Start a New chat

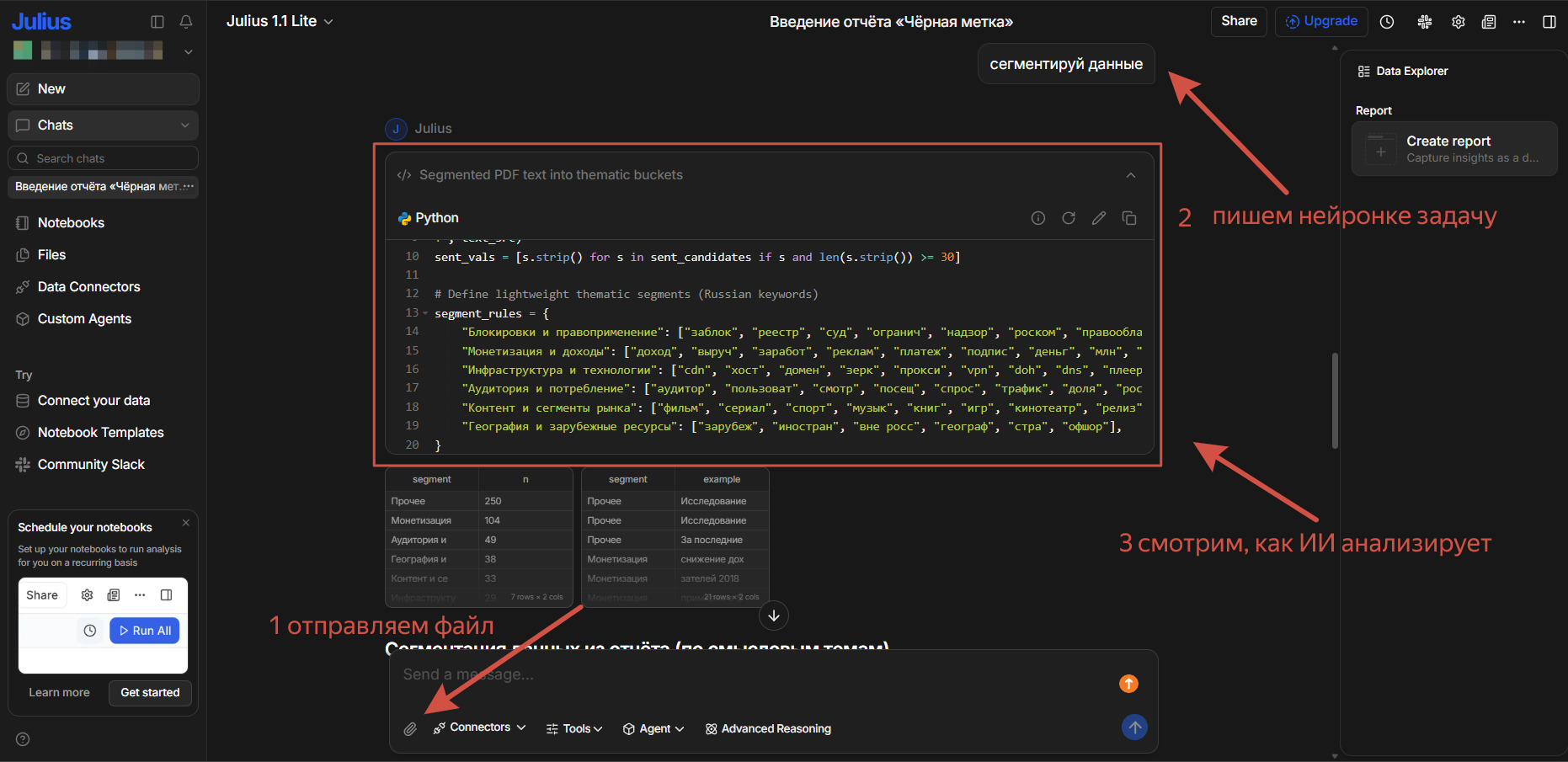click(103, 89)
